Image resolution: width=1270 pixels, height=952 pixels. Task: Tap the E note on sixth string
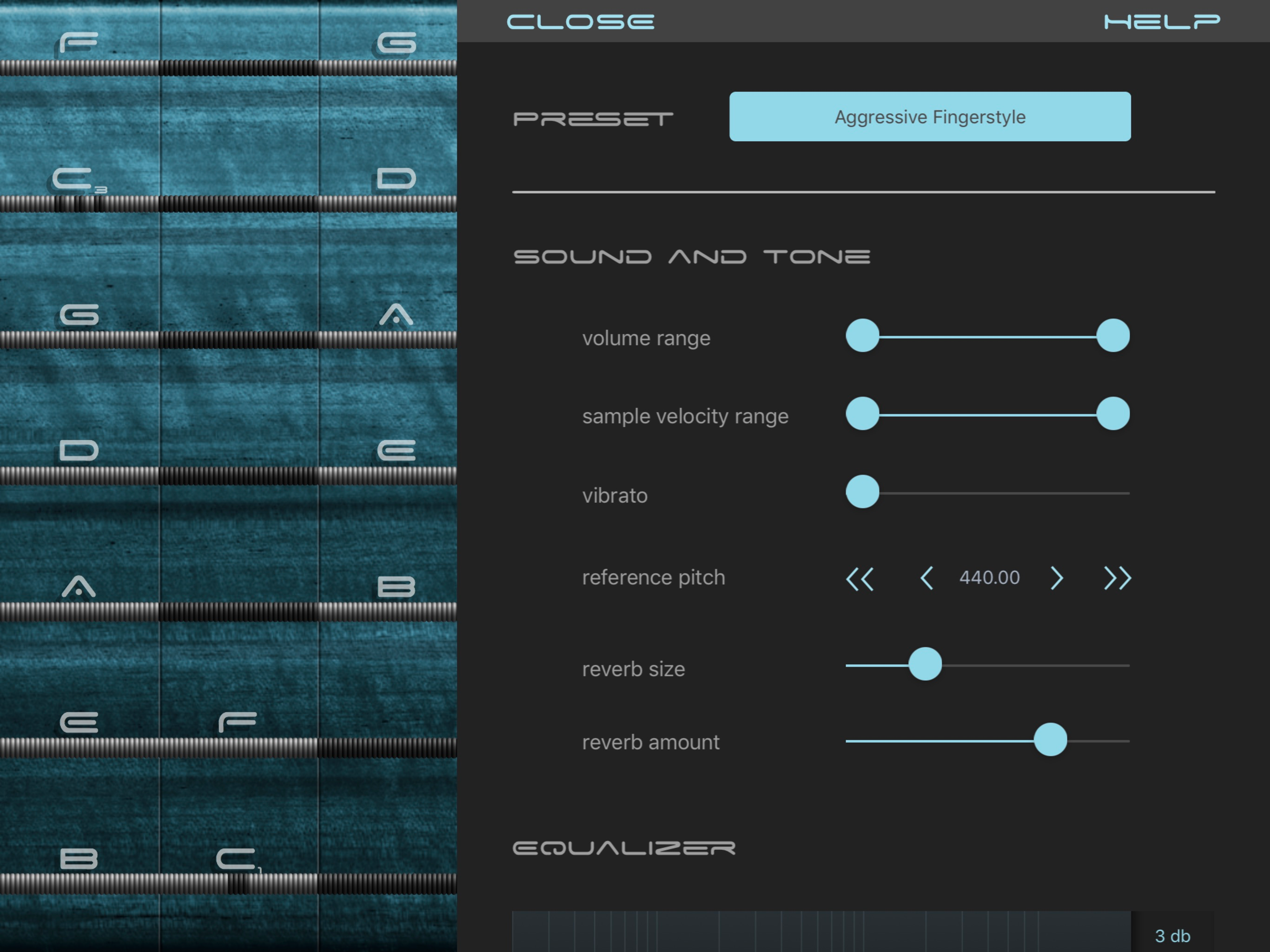(79, 723)
